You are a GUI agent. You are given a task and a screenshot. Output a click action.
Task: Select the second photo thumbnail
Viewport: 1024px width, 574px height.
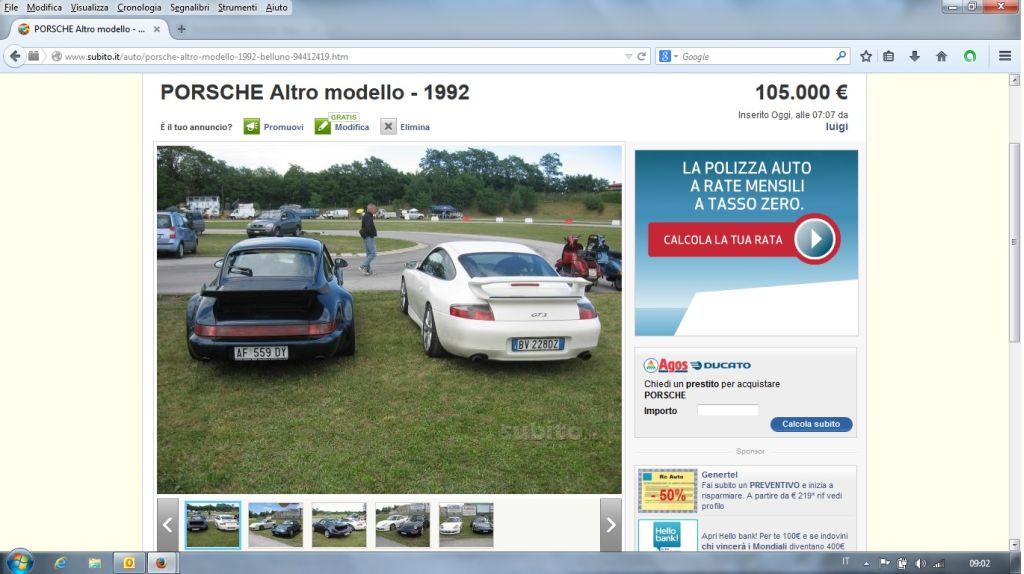276,525
